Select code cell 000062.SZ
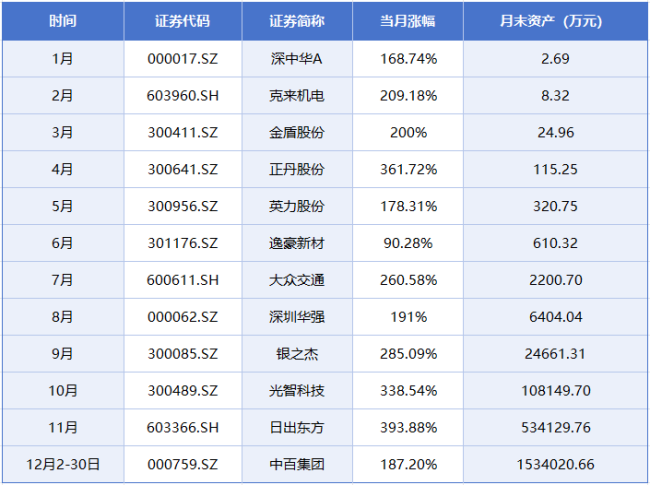Screen dimensions: 650x485 pos(183,317)
